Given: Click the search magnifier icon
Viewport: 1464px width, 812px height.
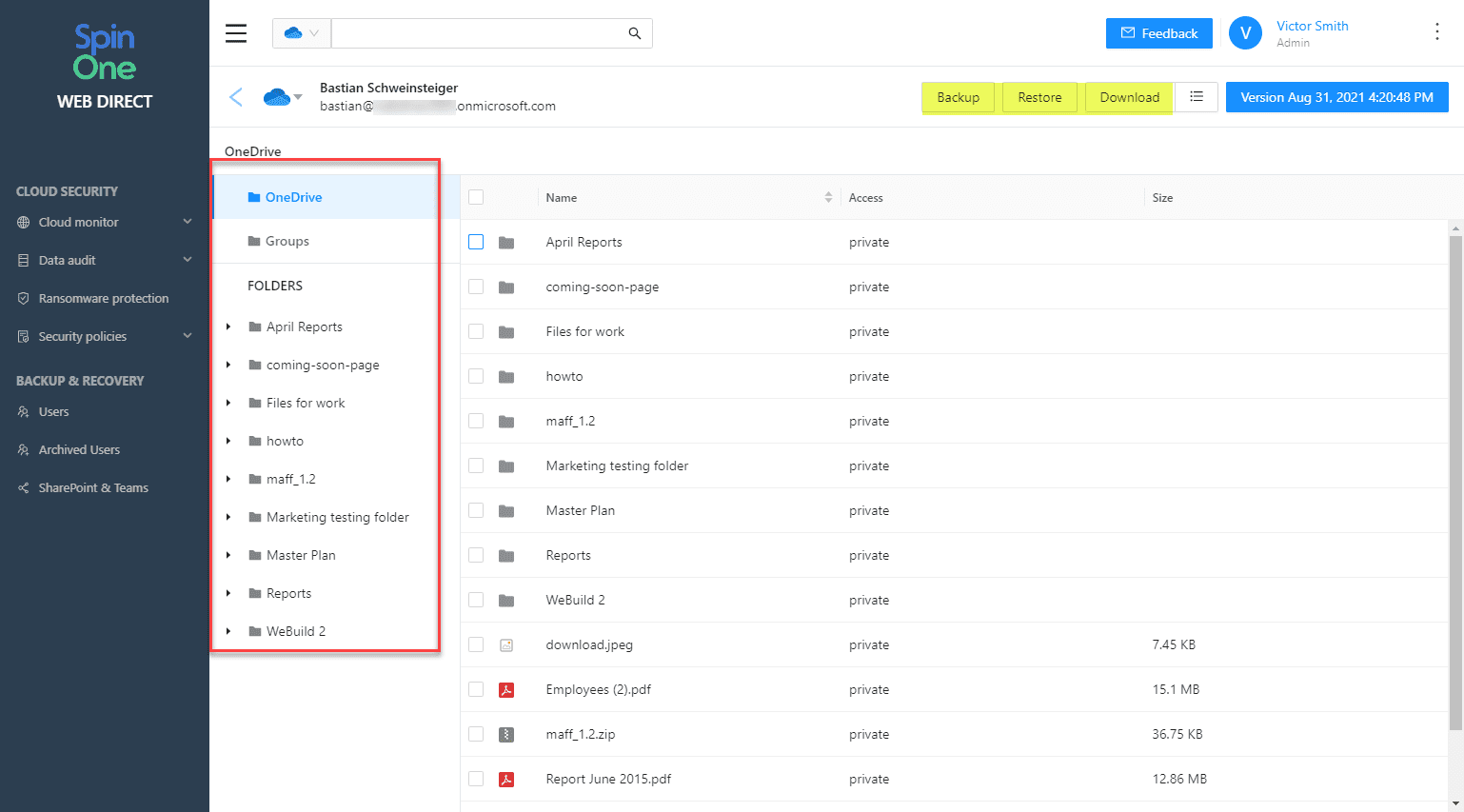Looking at the screenshot, I should 635,33.
